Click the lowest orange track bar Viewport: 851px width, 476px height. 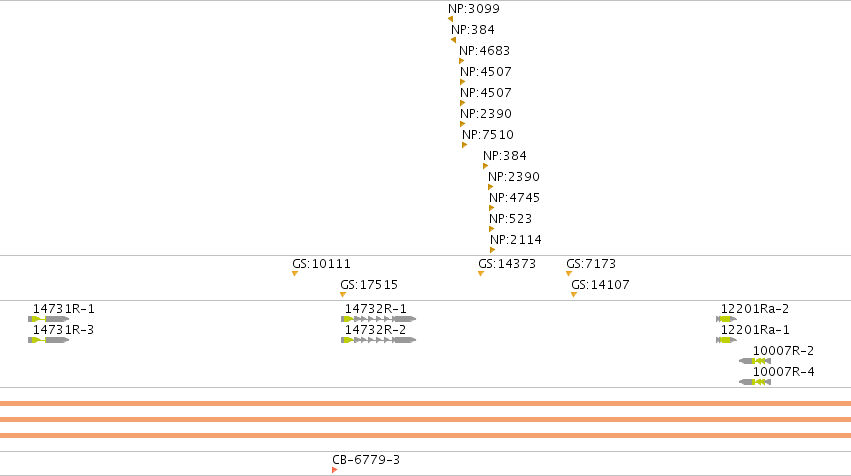426,435
